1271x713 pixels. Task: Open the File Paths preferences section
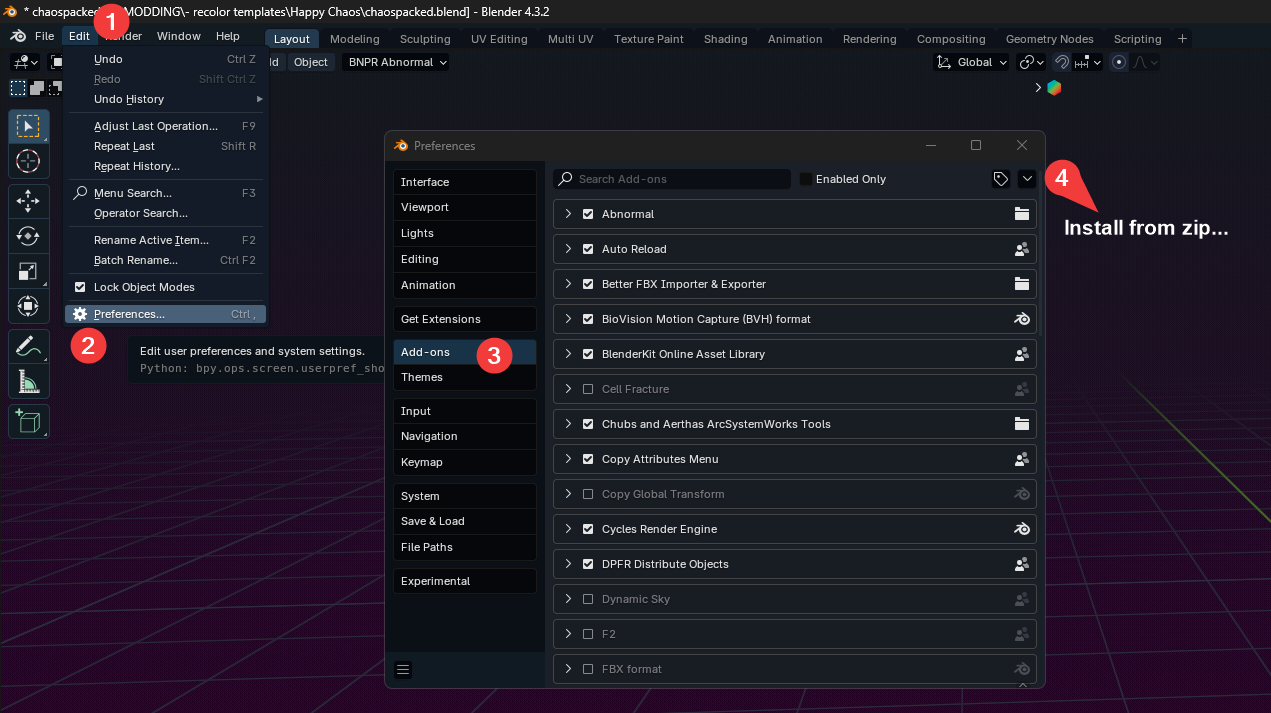point(465,547)
